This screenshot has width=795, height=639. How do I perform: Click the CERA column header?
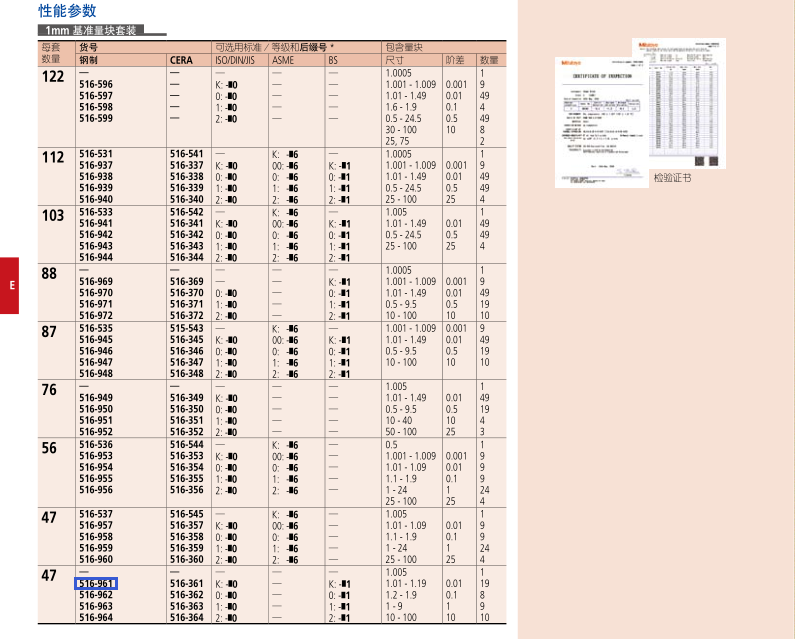181,60
